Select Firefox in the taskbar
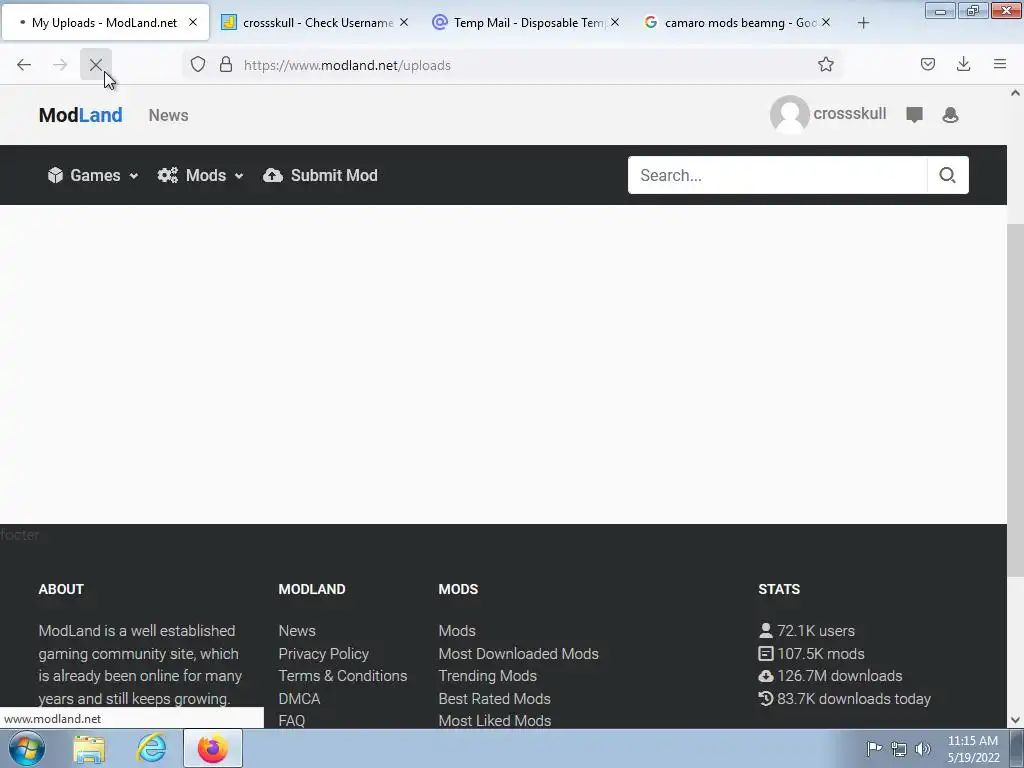1024x768 pixels. point(213,748)
